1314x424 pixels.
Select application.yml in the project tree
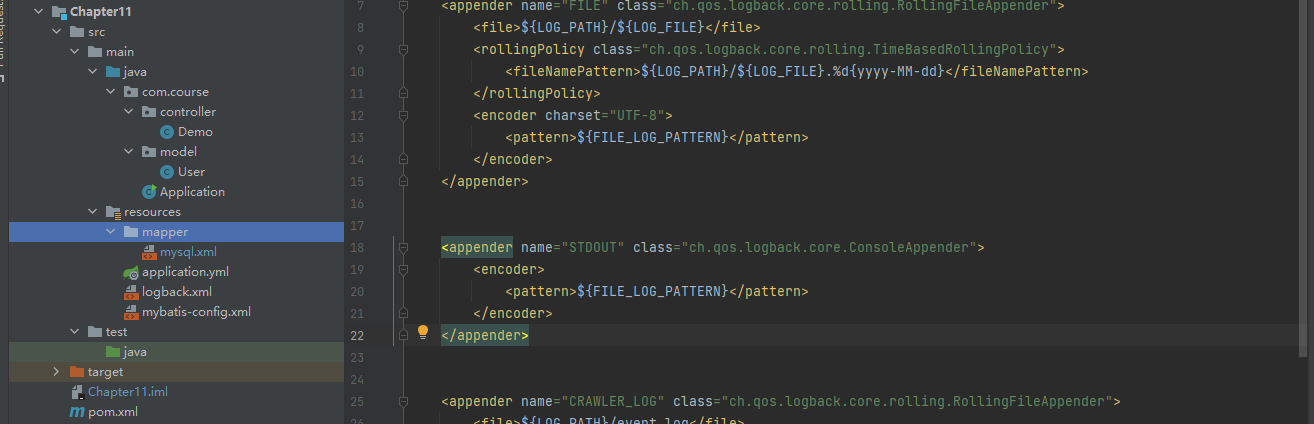click(x=185, y=272)
